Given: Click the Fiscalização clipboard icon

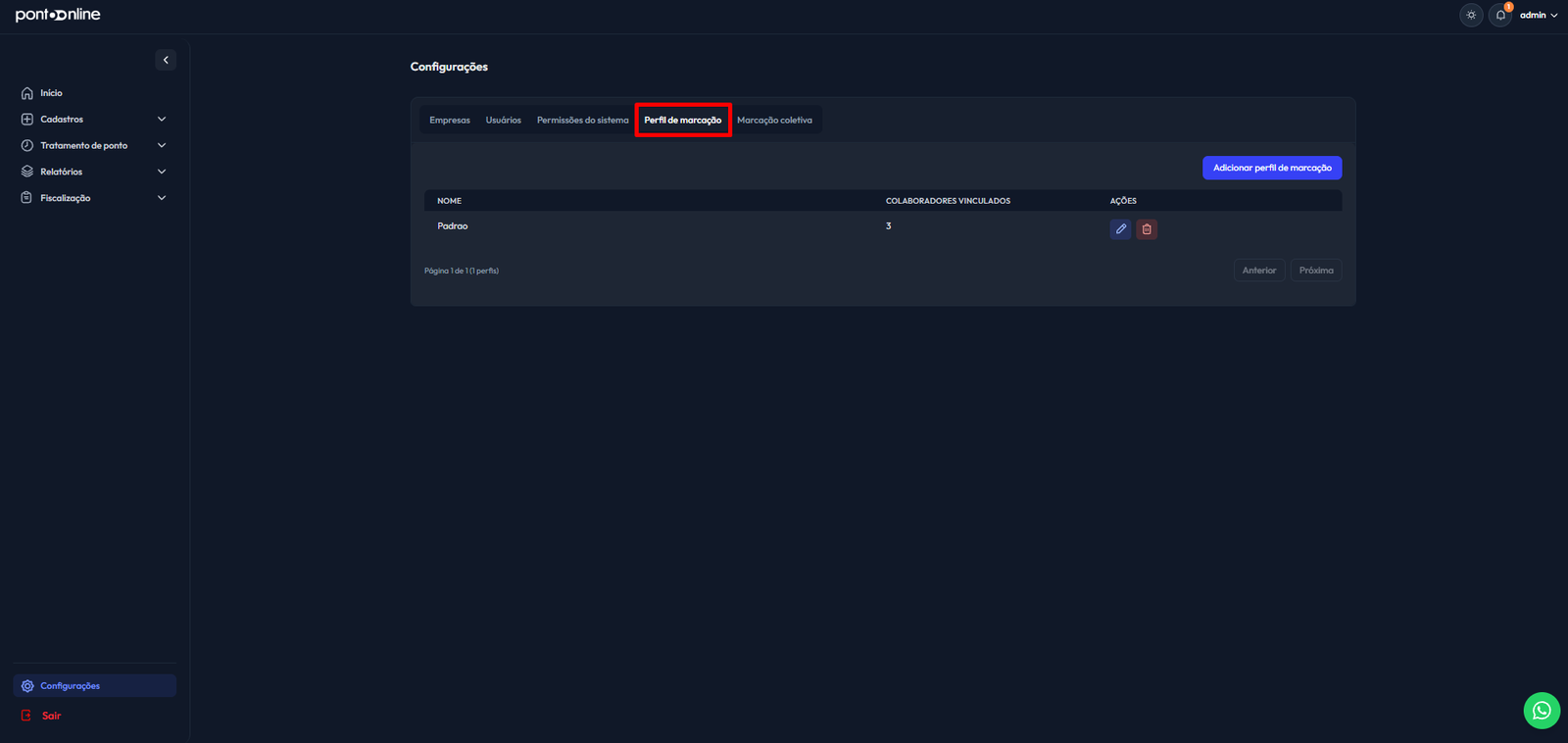Looking at the screenshot, I should pos(27,198).
